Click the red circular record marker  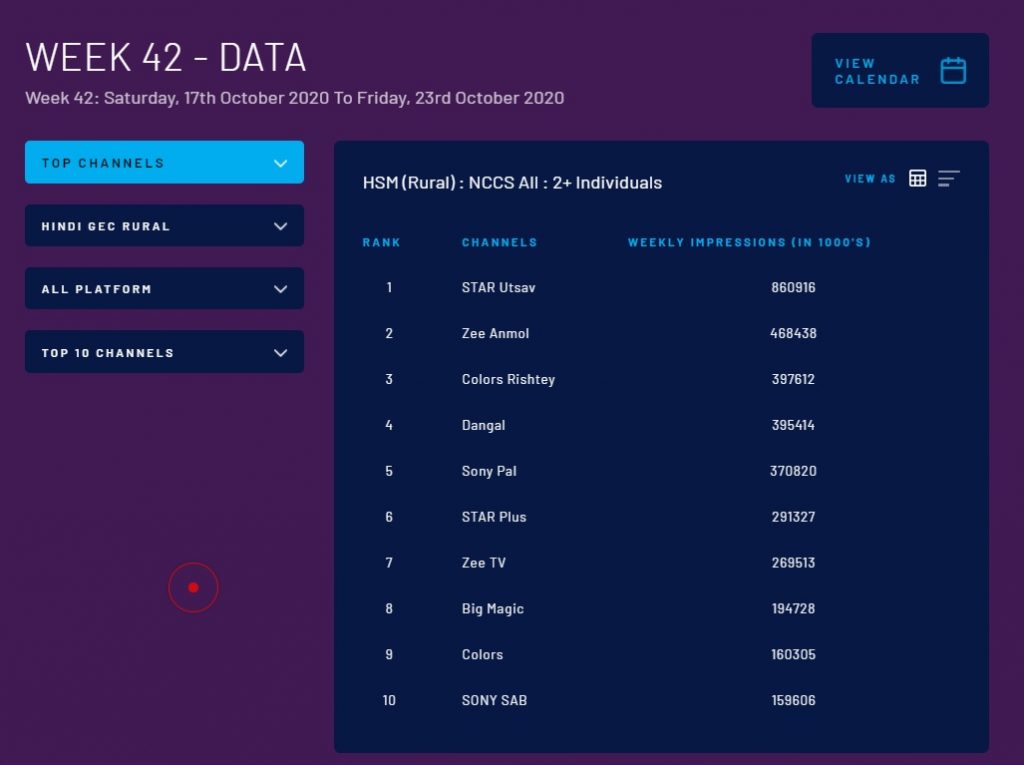click(x=193, y=587)
